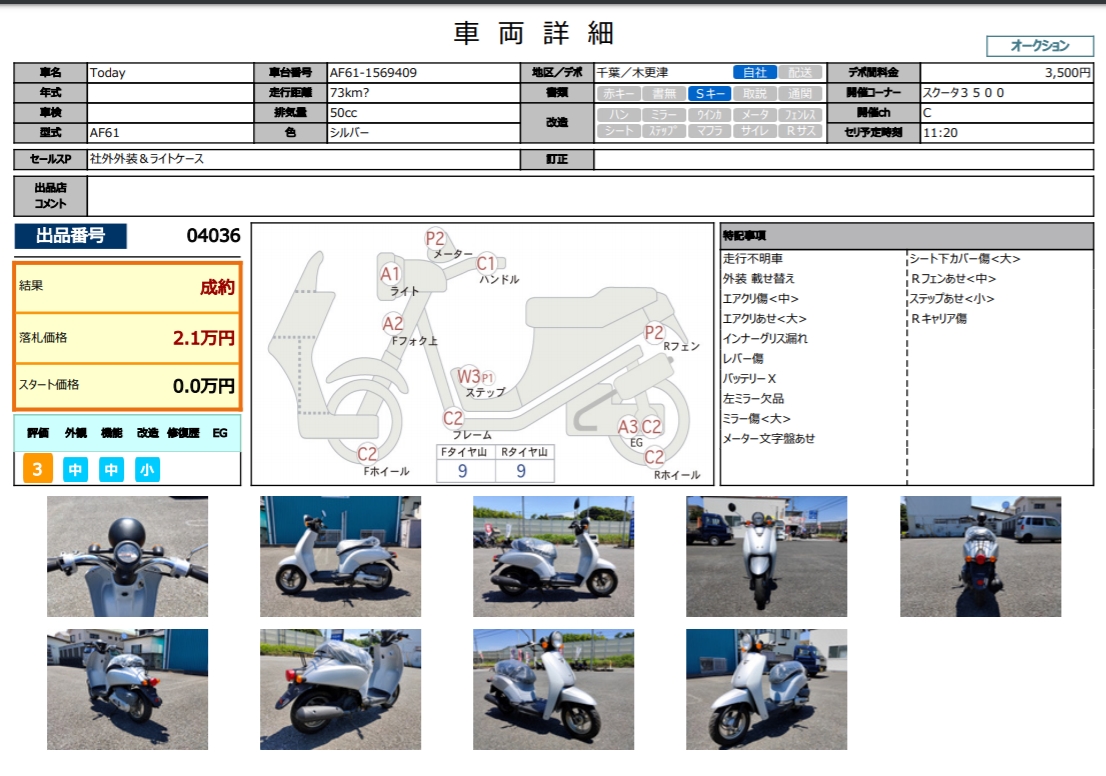Toggle the 取説 document tag
This screenshot has width=1106, height=776.
click(755, 93)
